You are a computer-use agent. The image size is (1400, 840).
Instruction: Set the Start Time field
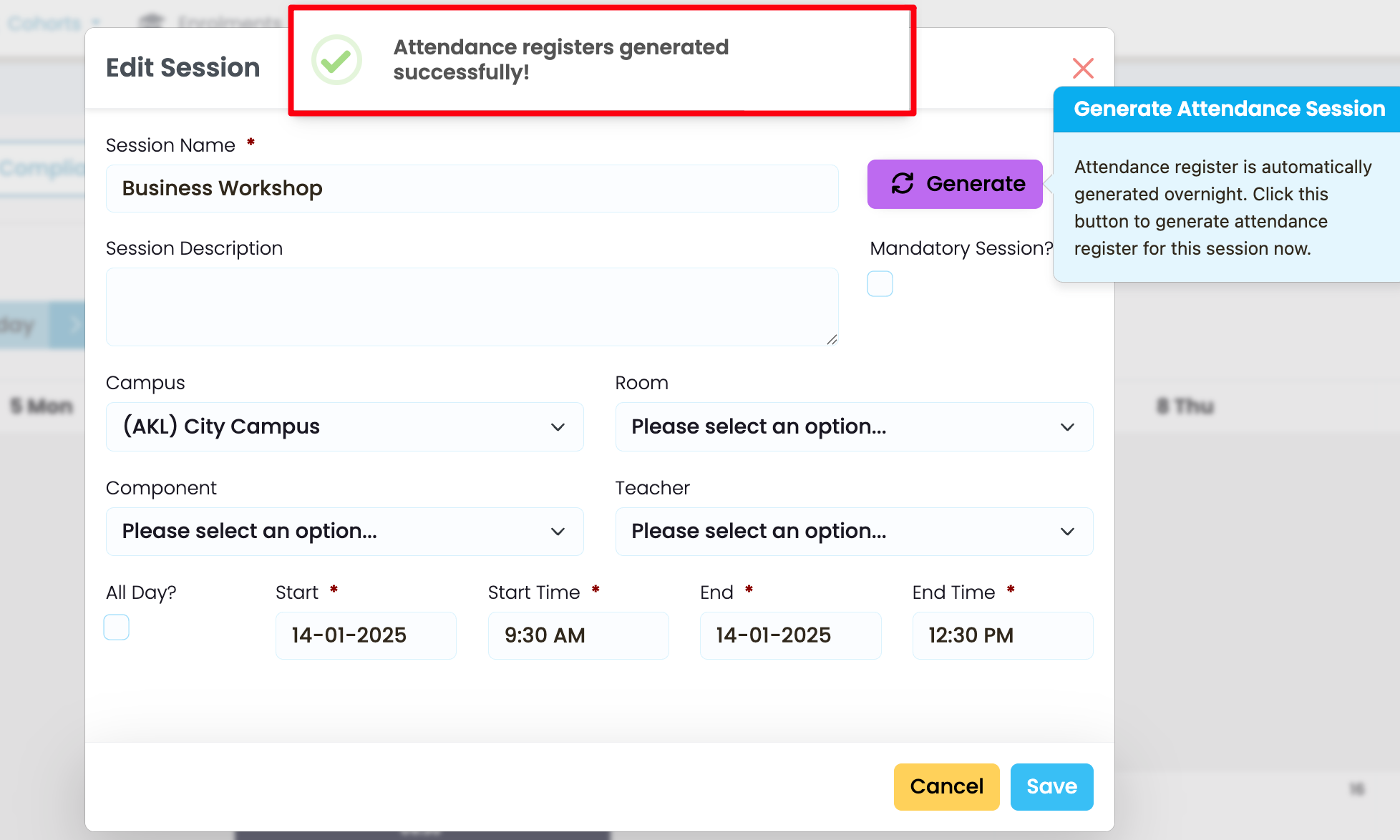click(x=578, y=635)
